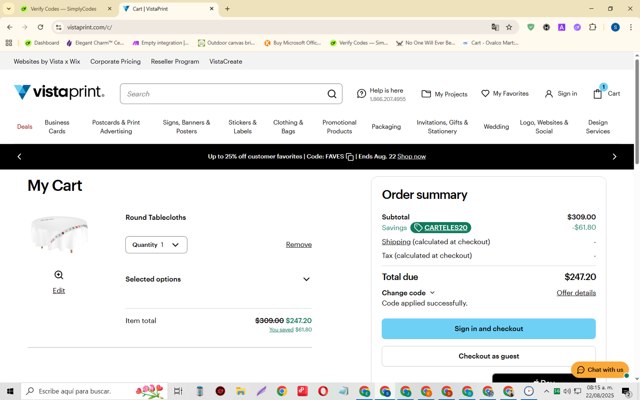Click Windows taskbar search box
This screenshot has height=400, width=640.
[x=94, y=391]
